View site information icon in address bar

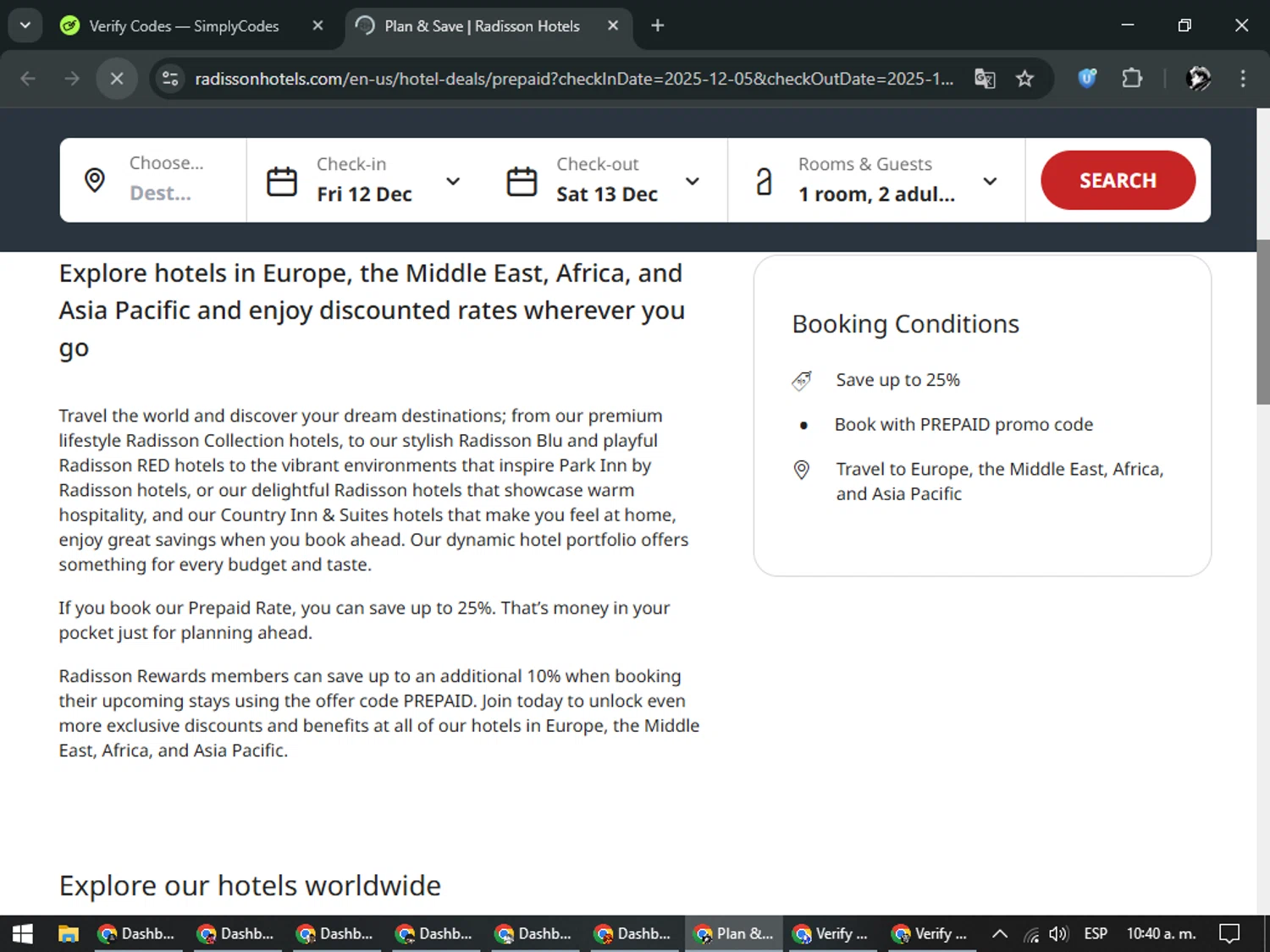[170, 79]
